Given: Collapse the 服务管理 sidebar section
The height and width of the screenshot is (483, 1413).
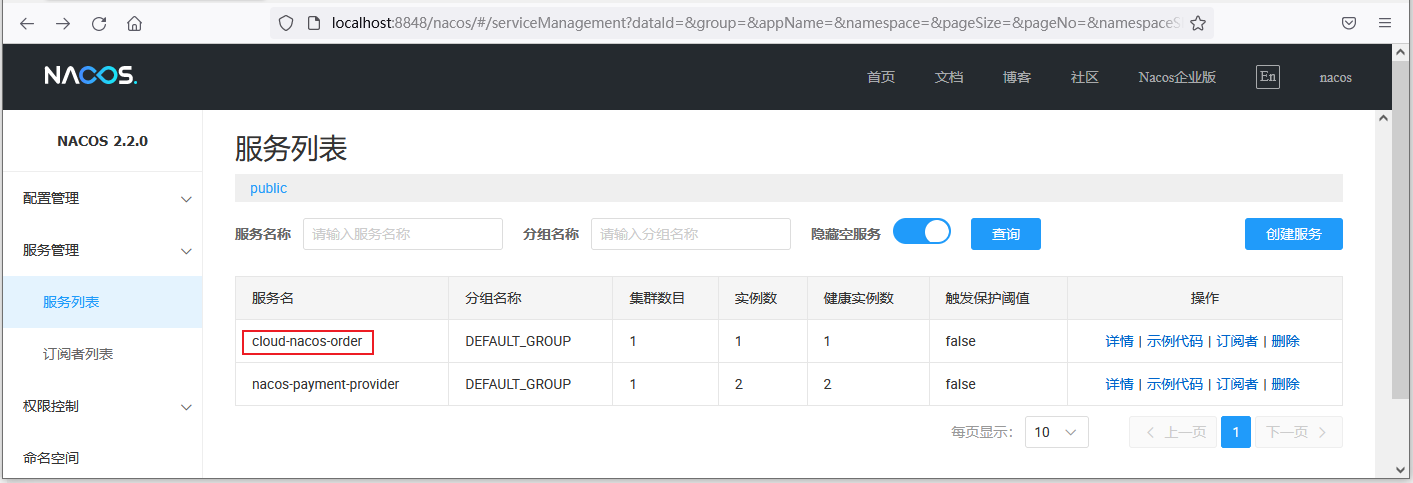Looking at the screenshot, I should coord(102,250).
